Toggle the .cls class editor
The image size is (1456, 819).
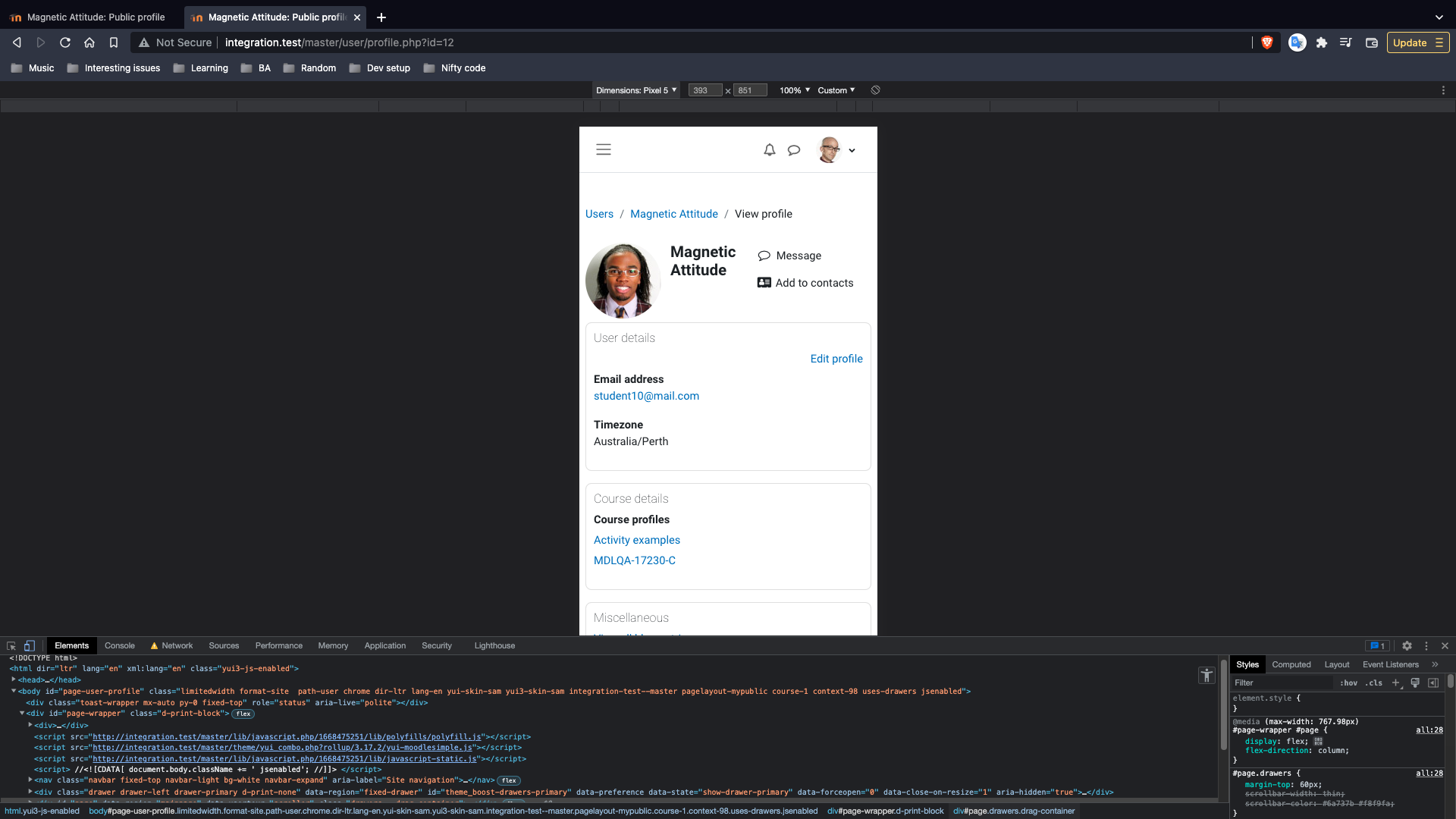click(x=1374, y=682)
